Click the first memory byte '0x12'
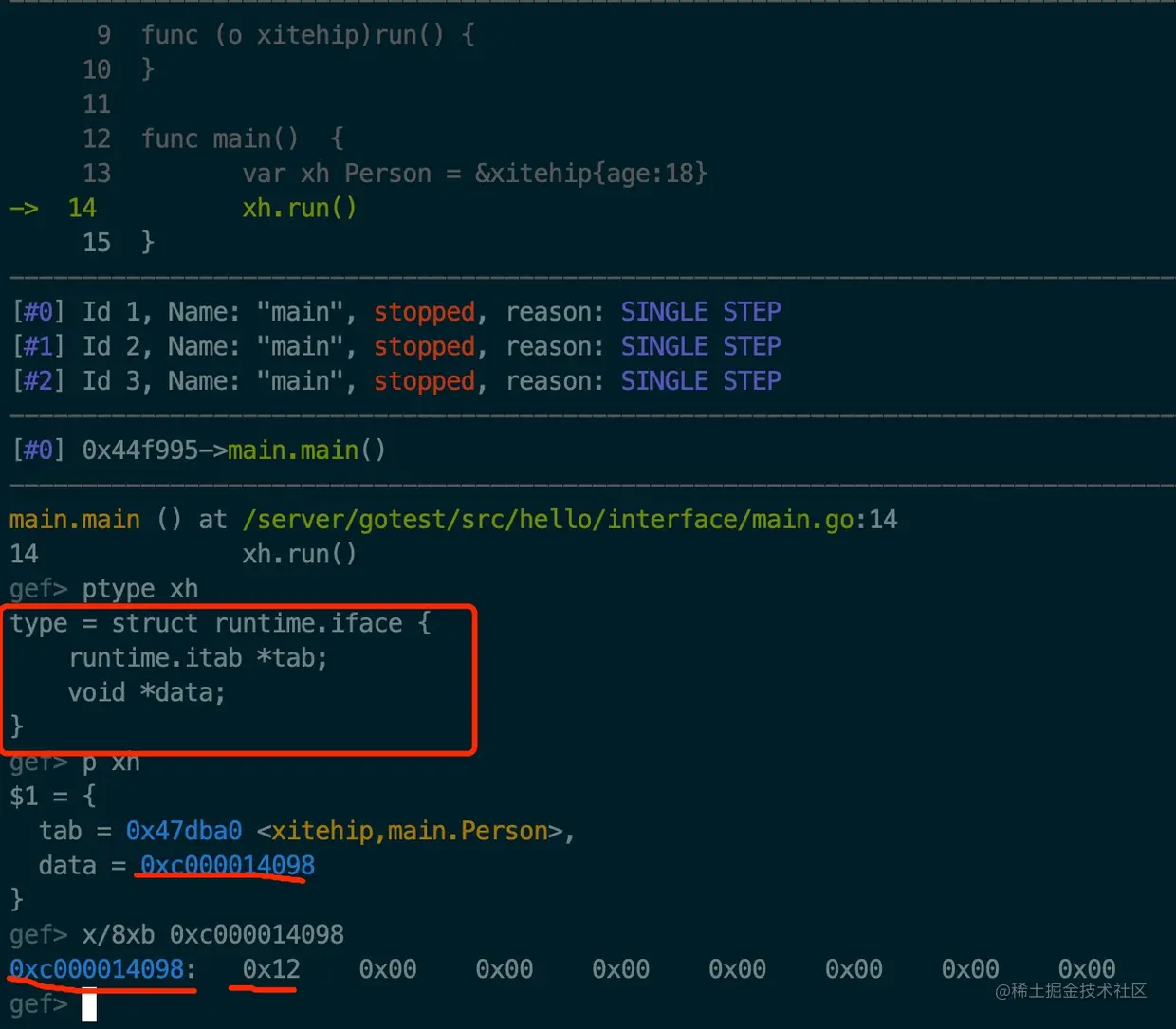 pos(271,969)
